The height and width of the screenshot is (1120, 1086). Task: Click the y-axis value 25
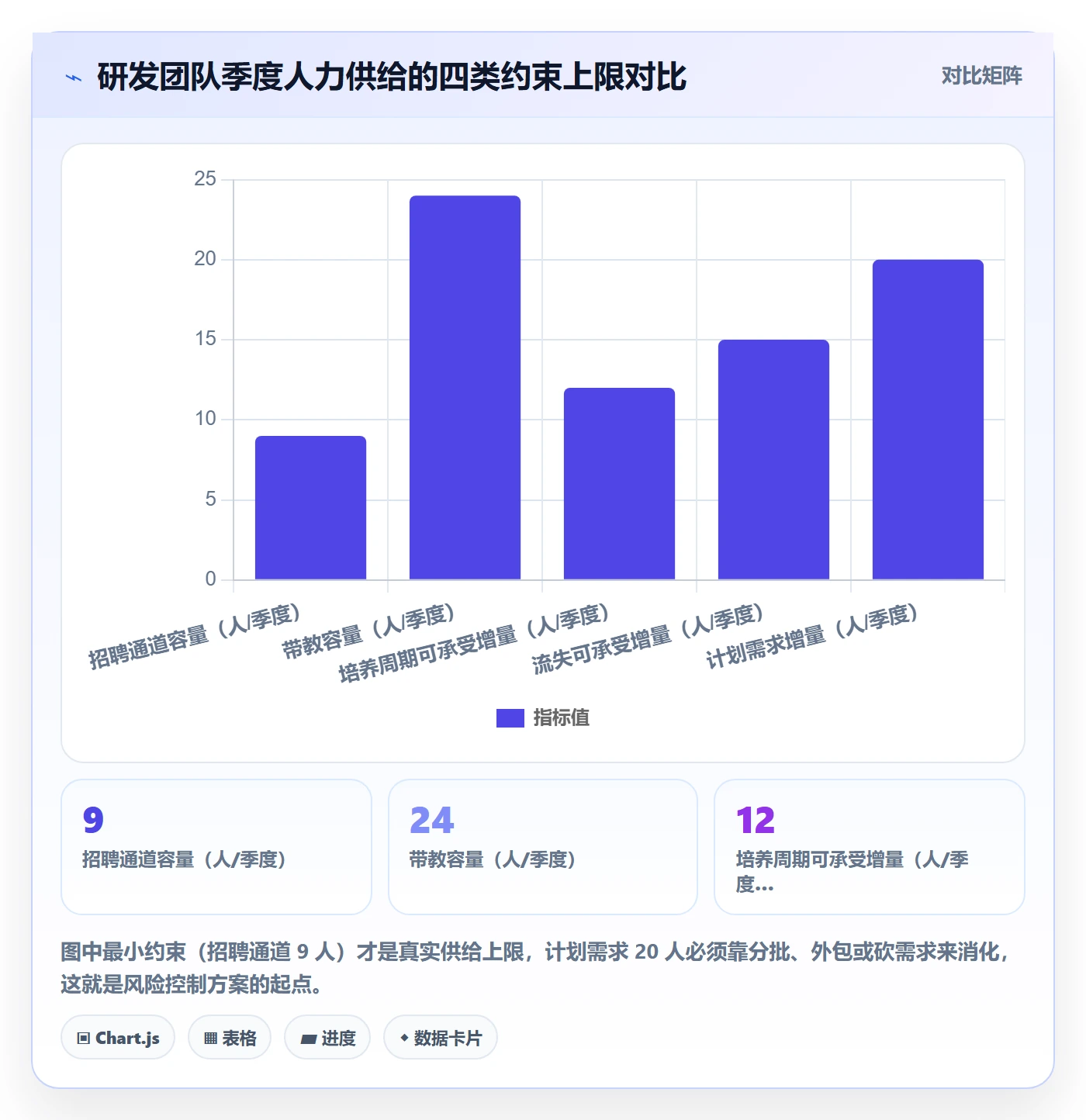coord(206,179)
